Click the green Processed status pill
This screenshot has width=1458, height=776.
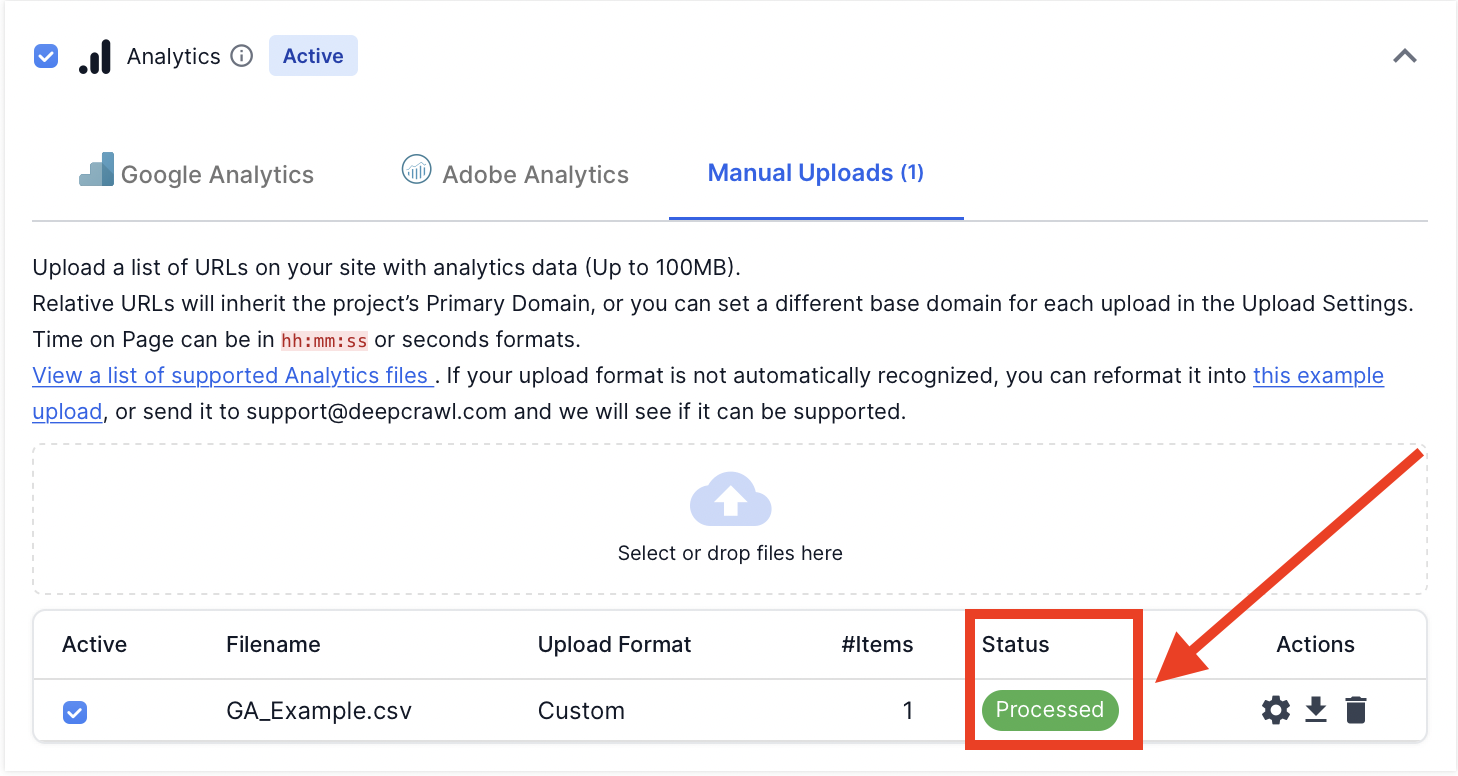click(x=1050, y=710)
